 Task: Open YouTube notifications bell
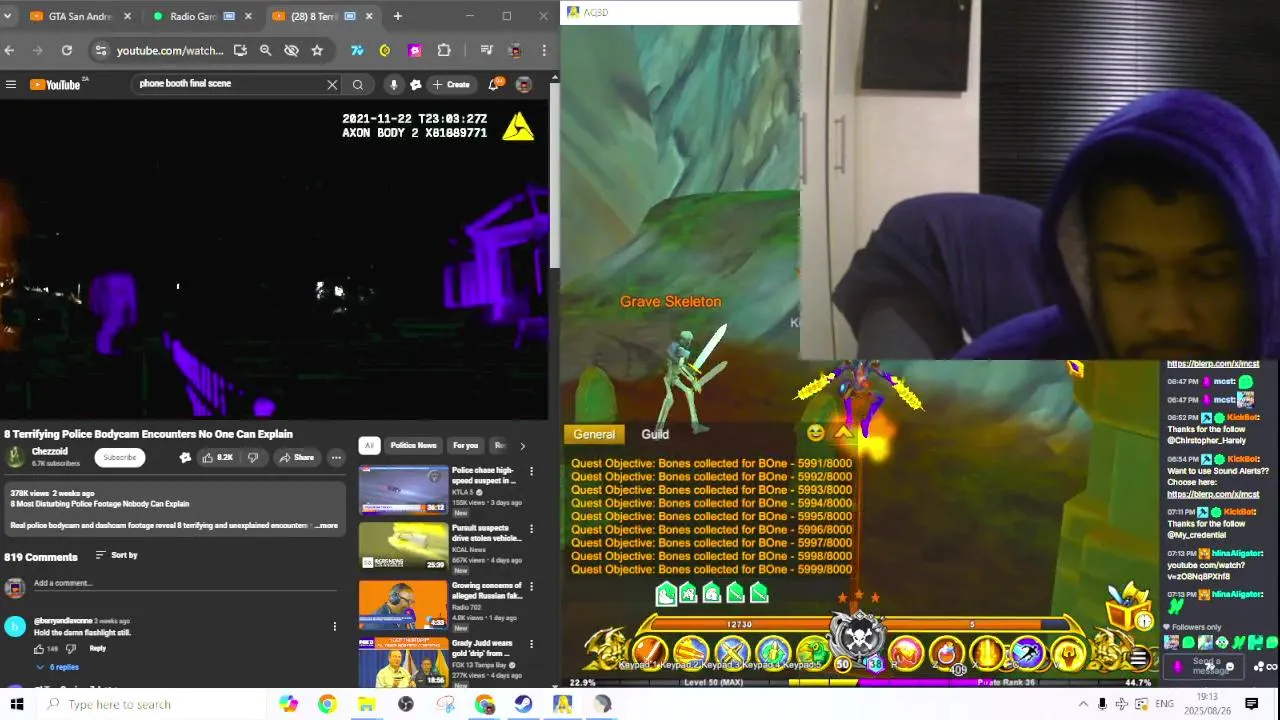[493, 85]
